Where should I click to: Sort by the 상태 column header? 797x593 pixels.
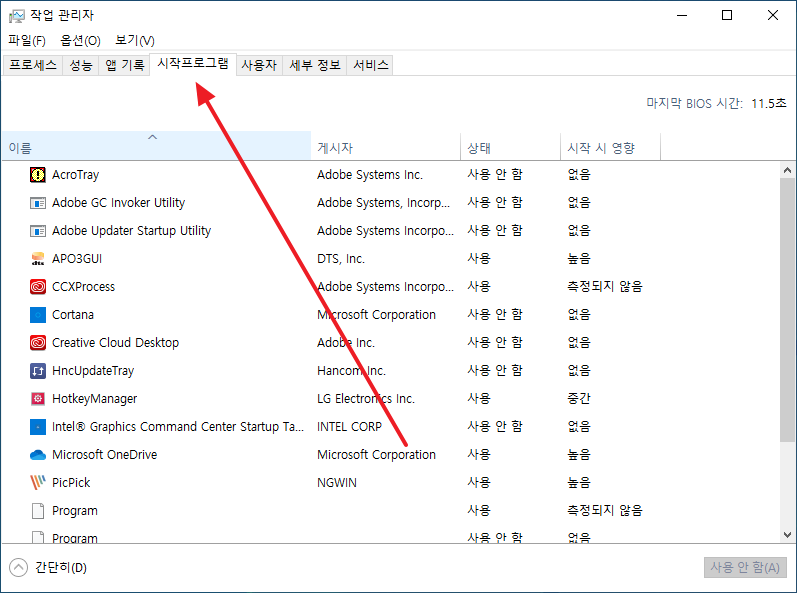click(x=510, y=147)
